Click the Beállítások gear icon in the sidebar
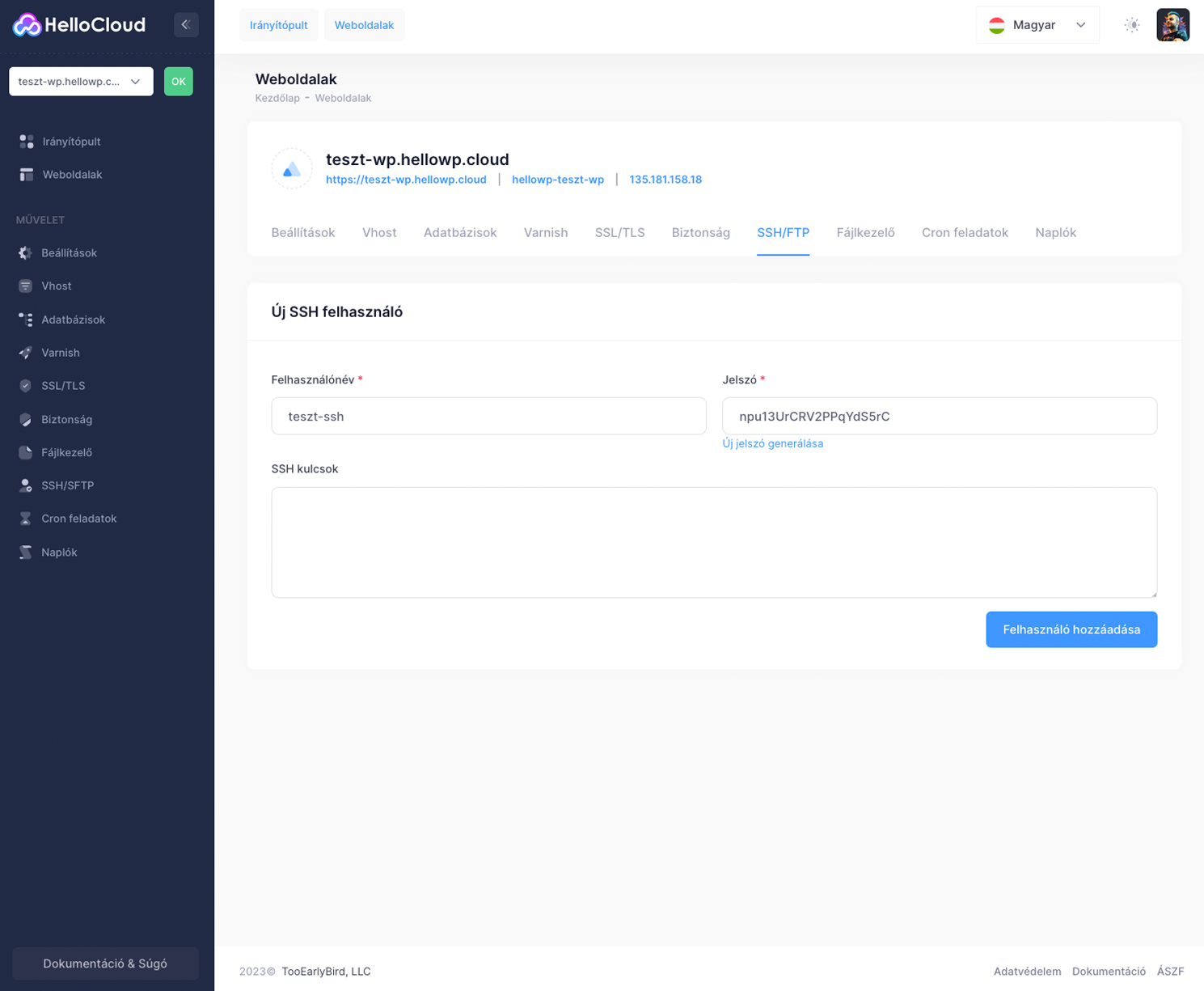 coord(26,253)
